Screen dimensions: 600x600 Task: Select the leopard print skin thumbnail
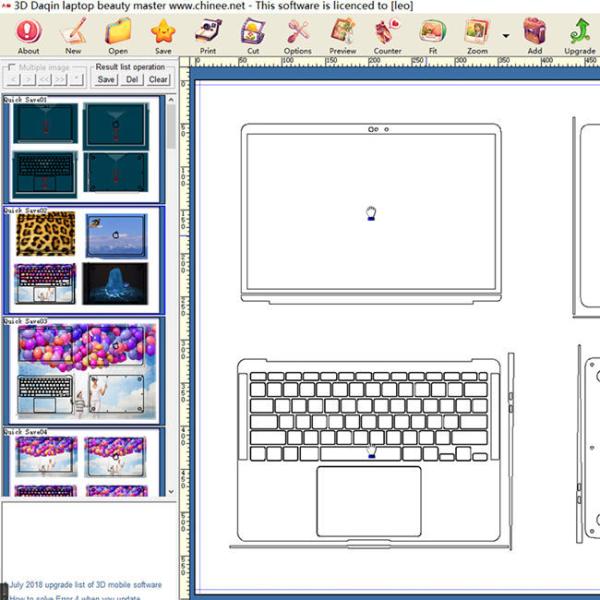pos(45,233)
